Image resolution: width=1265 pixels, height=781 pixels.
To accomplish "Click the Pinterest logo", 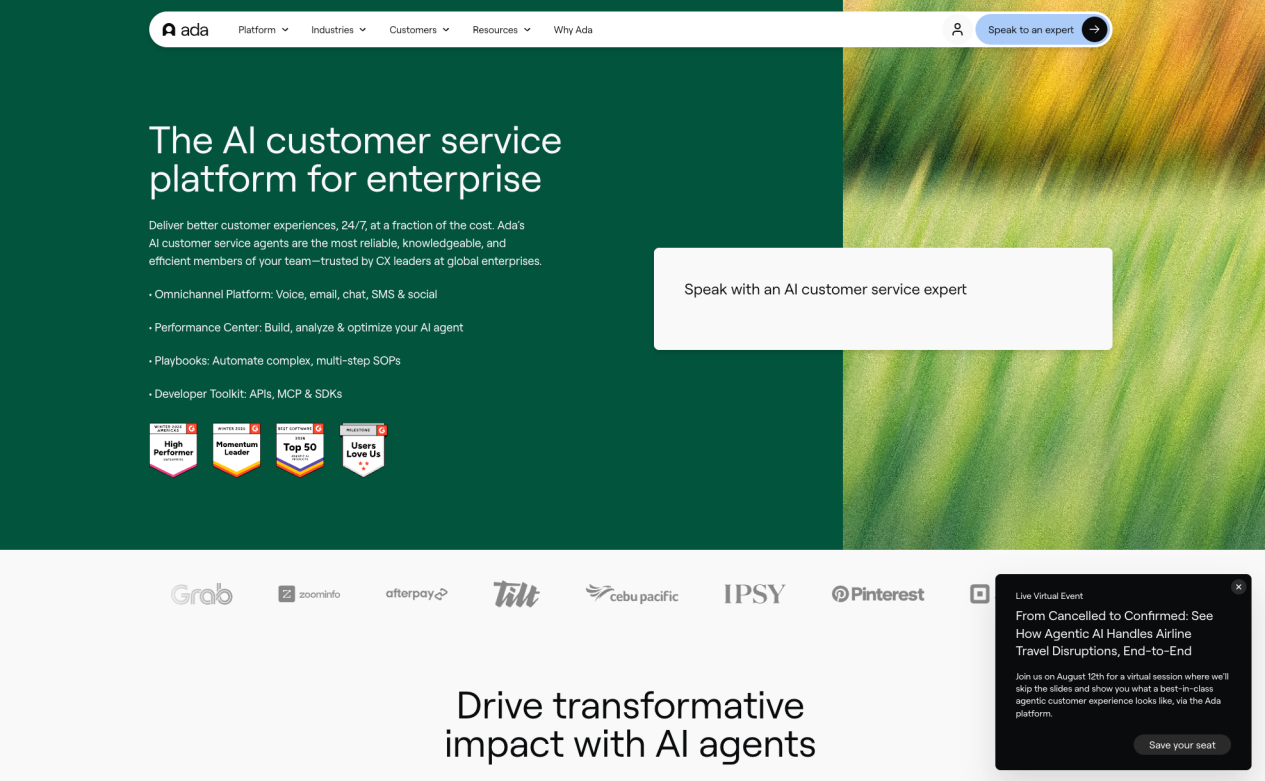I will [x=878, y=594].
